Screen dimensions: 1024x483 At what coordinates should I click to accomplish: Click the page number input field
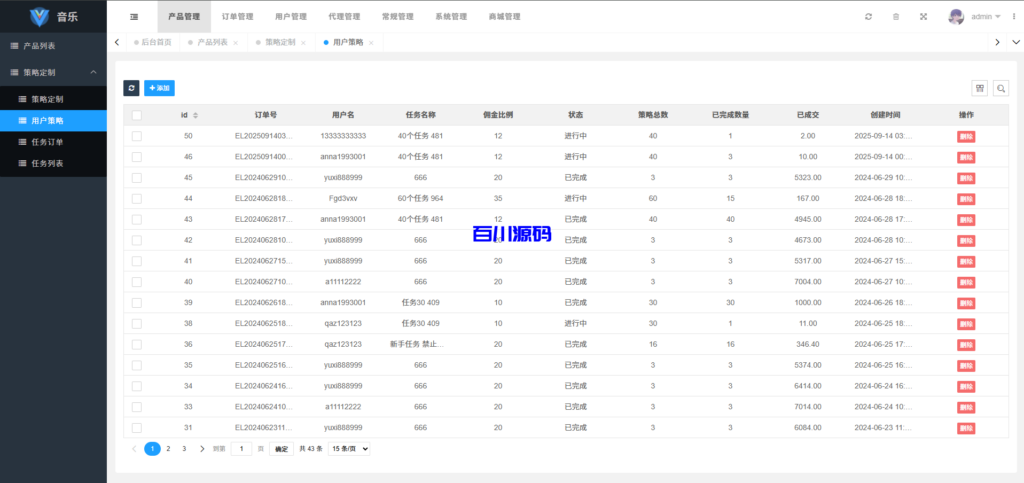pyautogui.click(x=242, y=449)
